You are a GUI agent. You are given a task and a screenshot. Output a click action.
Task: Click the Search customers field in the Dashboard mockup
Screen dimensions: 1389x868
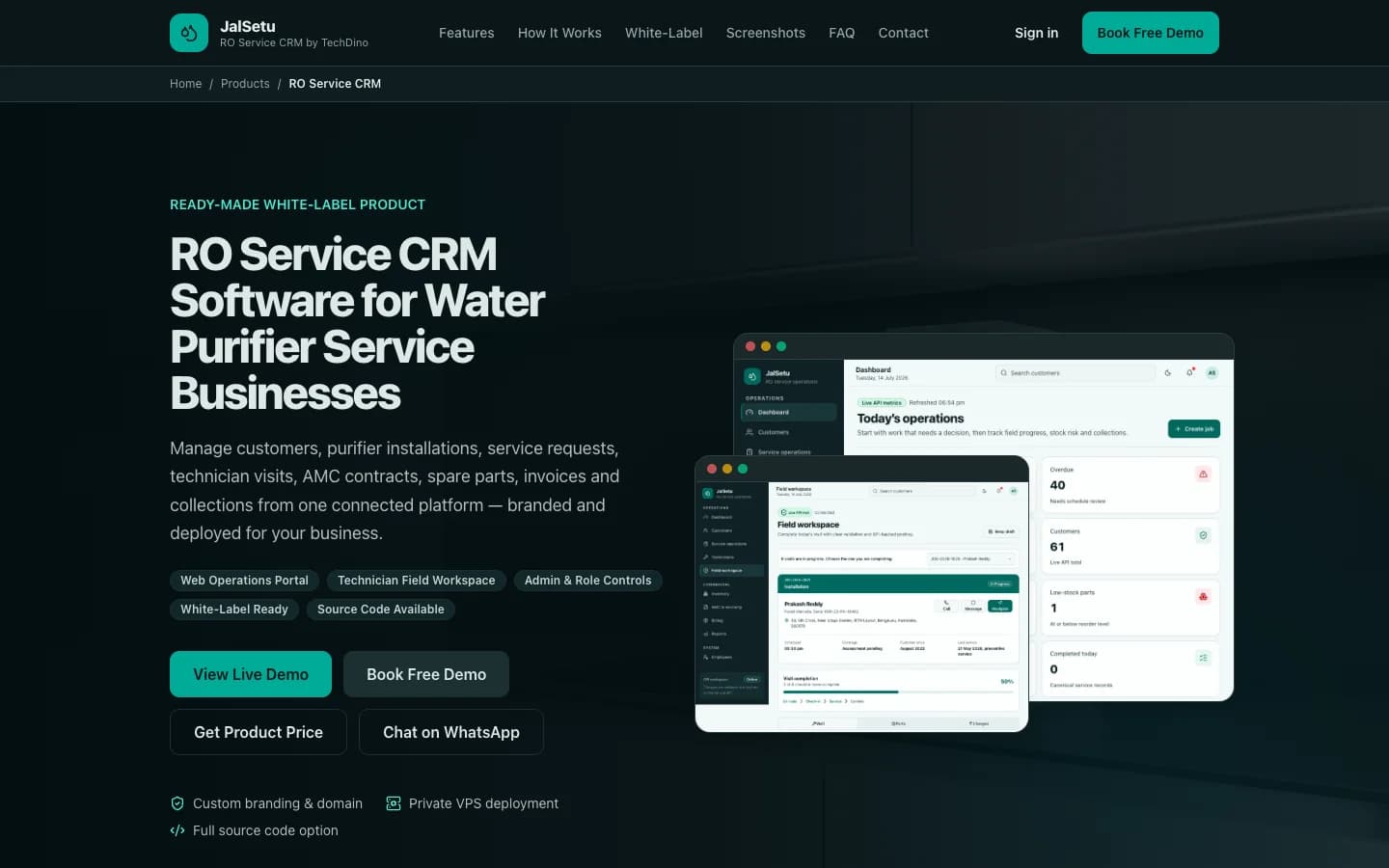click(1076, 372)
